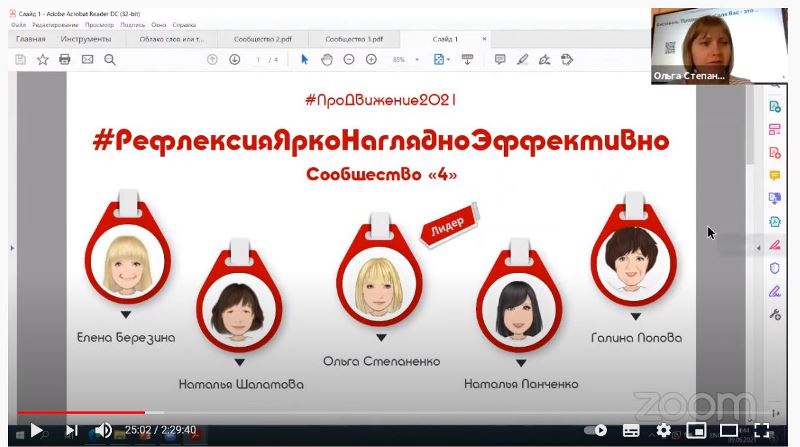Click the bookmark star icon
Image resolution: width=800 pixels, height=447 pixels.
point(43,60)
